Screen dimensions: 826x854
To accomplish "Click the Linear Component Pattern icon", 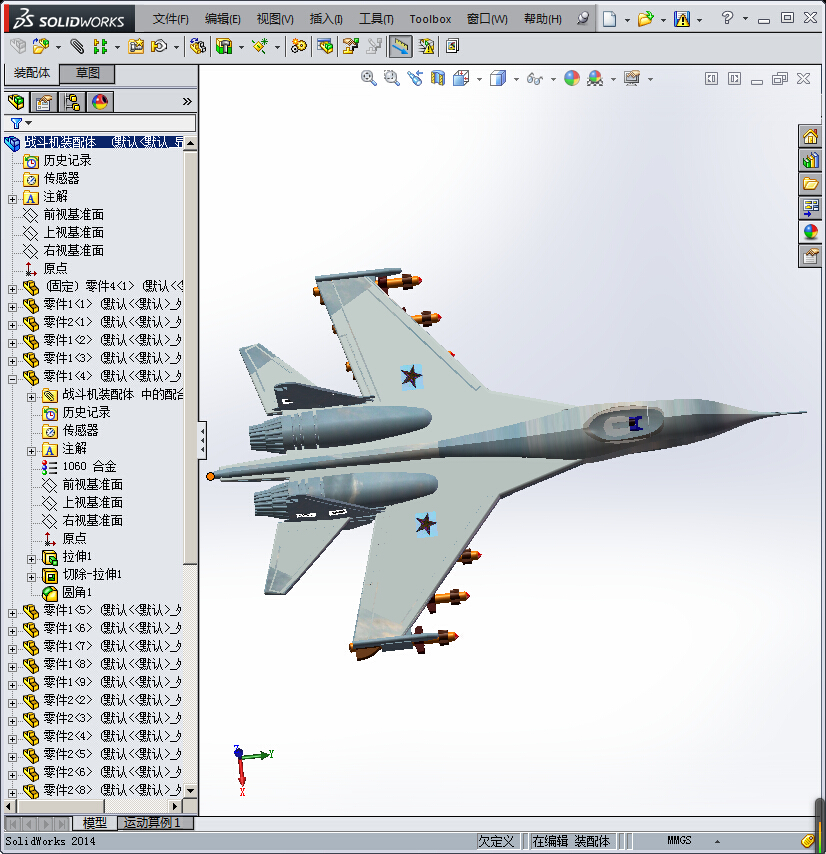I will point(100,46).
